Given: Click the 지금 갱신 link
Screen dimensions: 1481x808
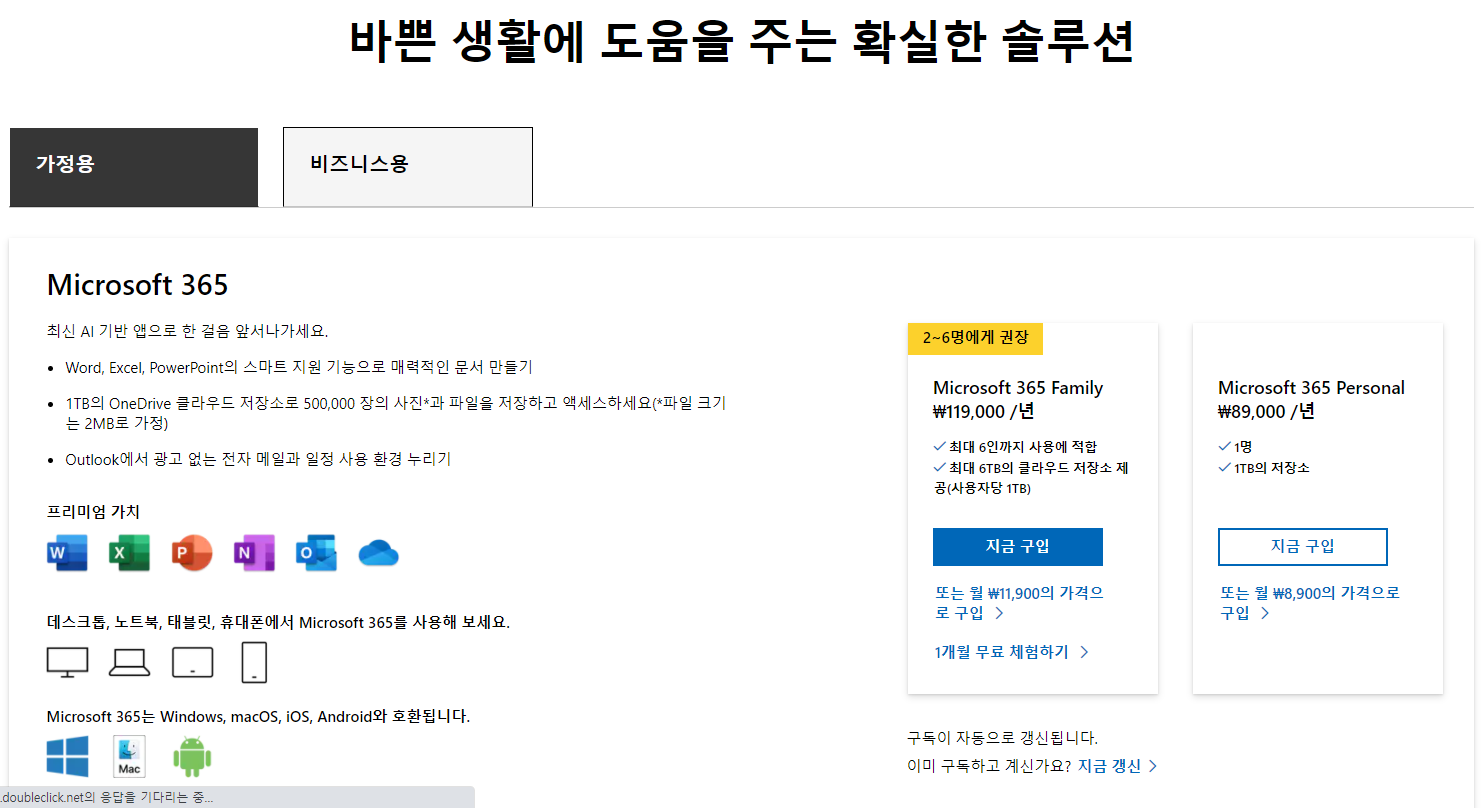Looking at the screenshot, I should (x=1117, y=766).
